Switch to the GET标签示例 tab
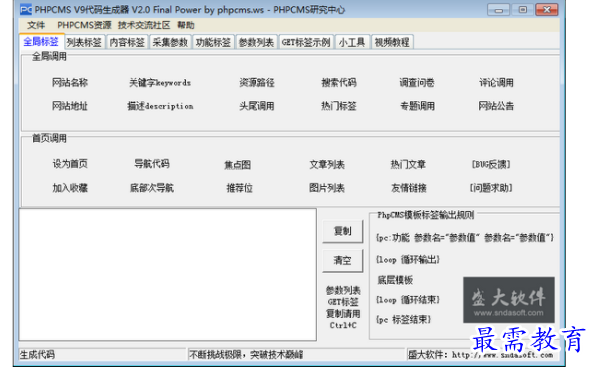 pos(306,42)
